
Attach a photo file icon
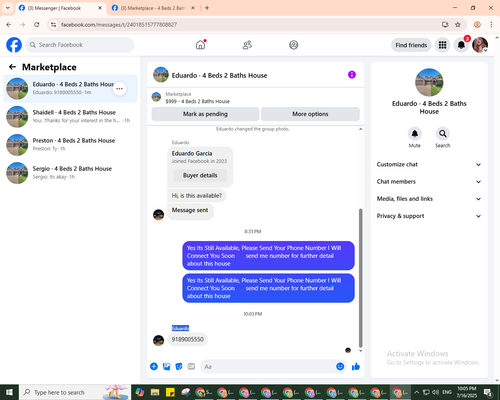click(x=166, y=367)
